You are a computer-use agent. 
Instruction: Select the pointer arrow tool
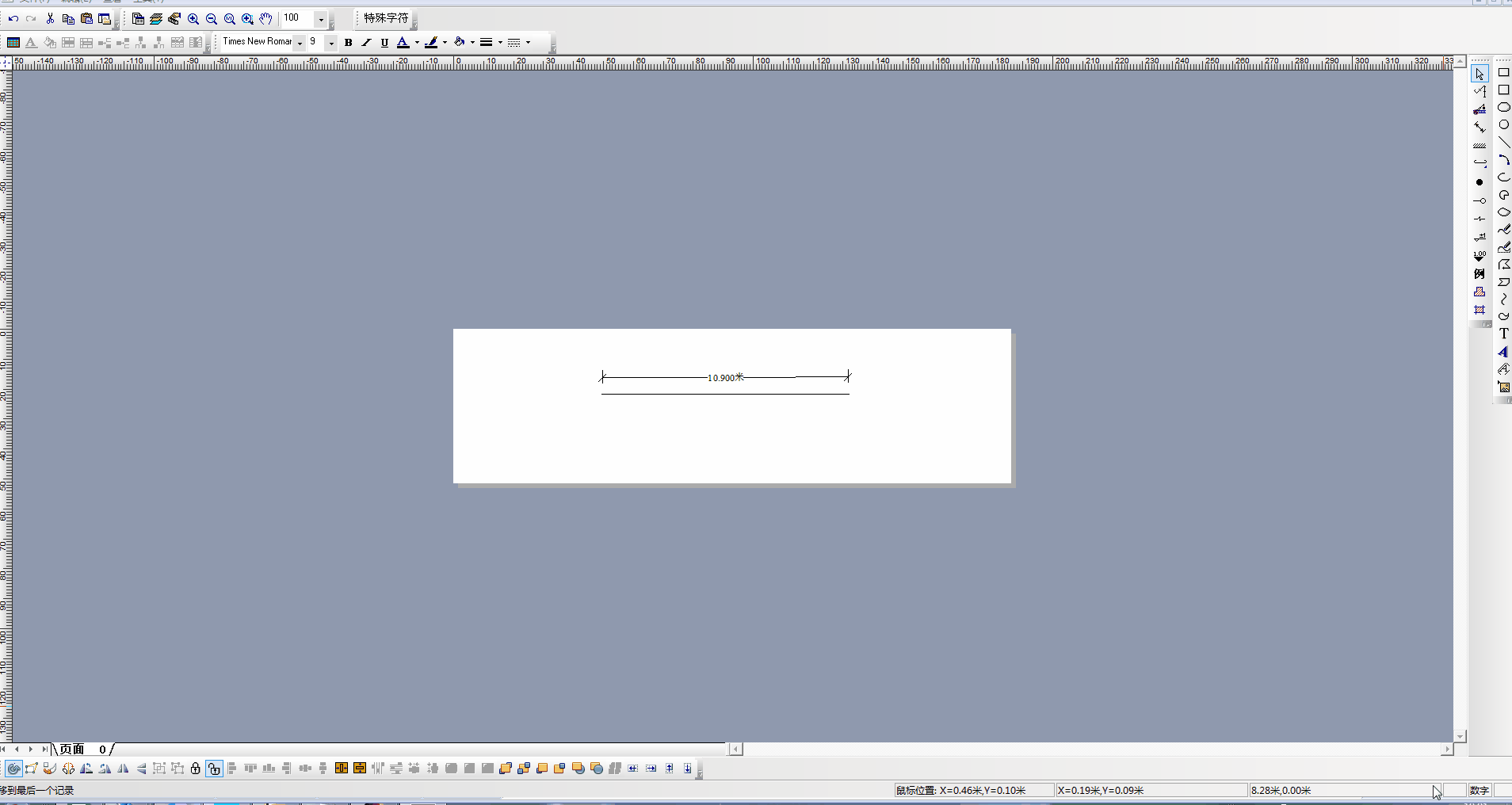1480,74
